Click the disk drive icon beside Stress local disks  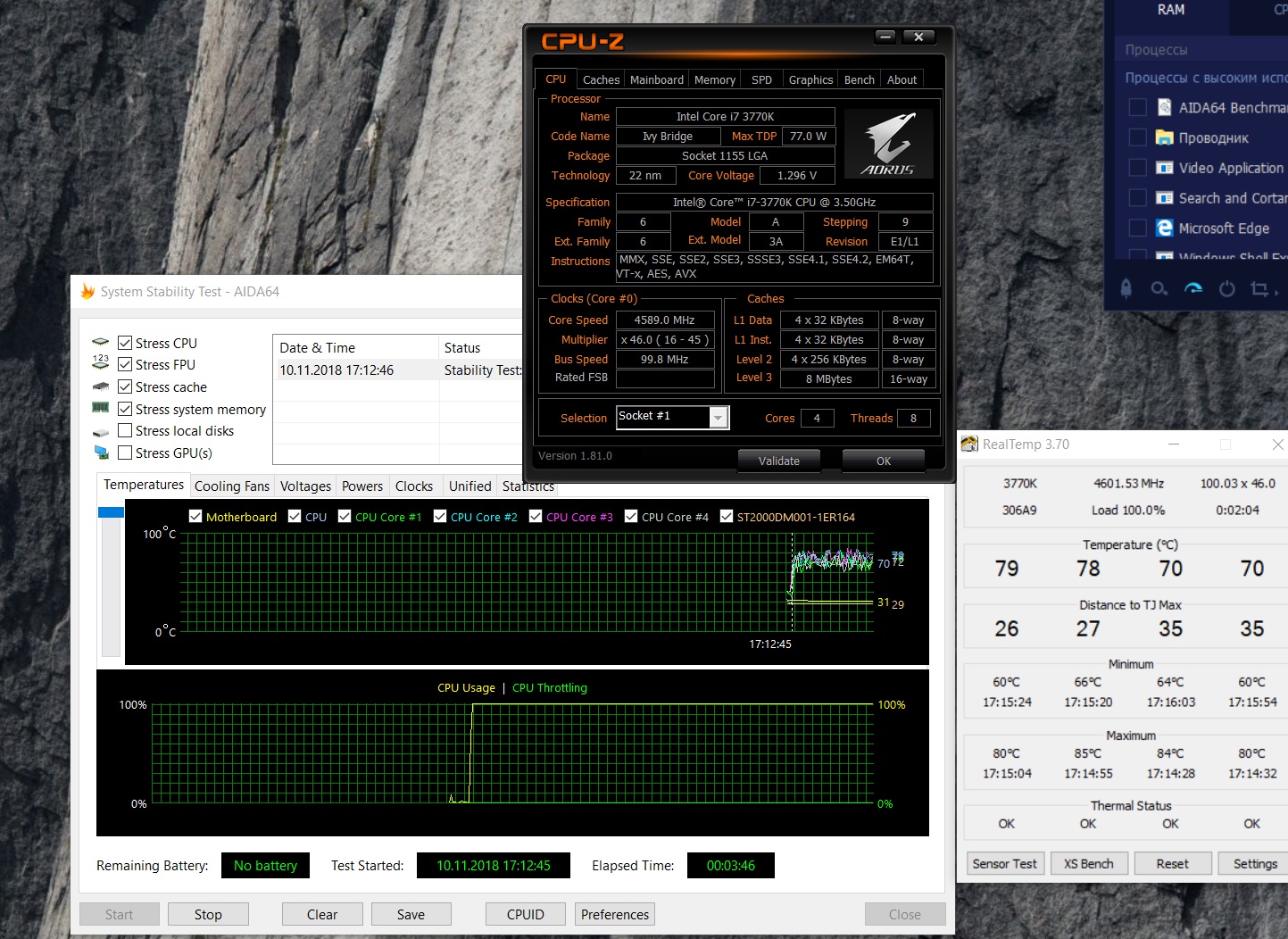(x=101, y=431)
